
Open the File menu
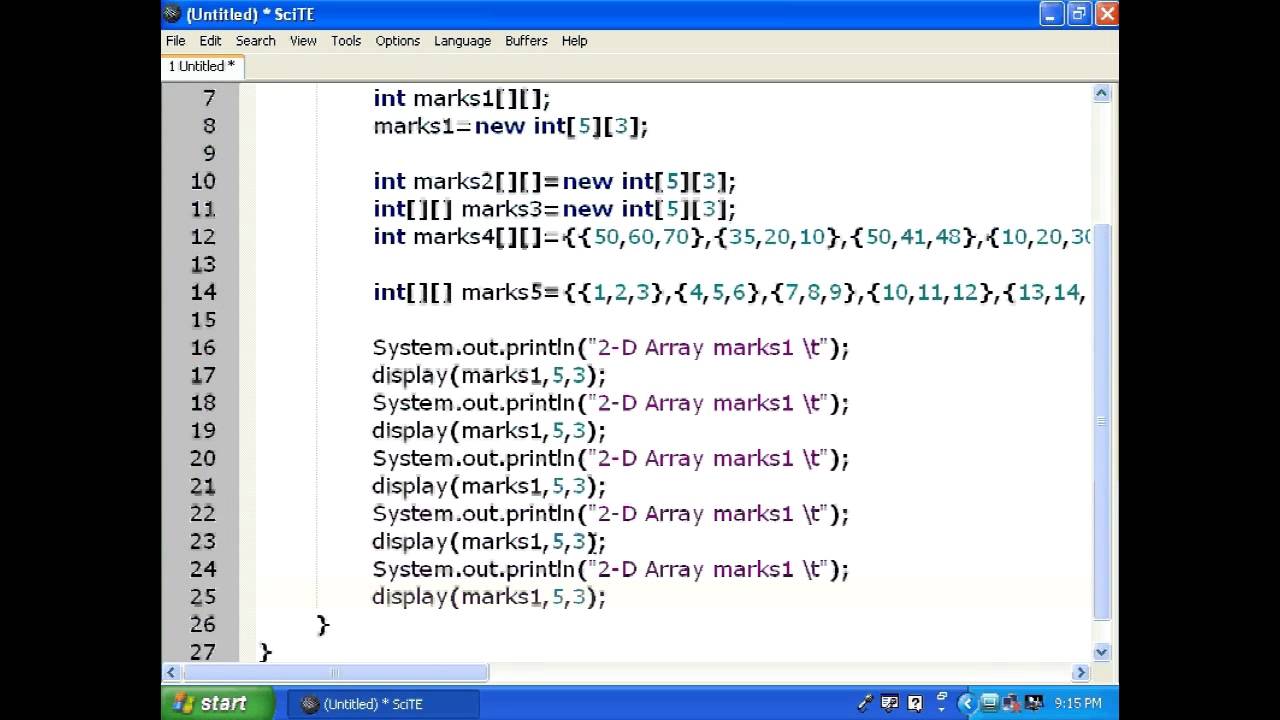[x=175, y=41]
